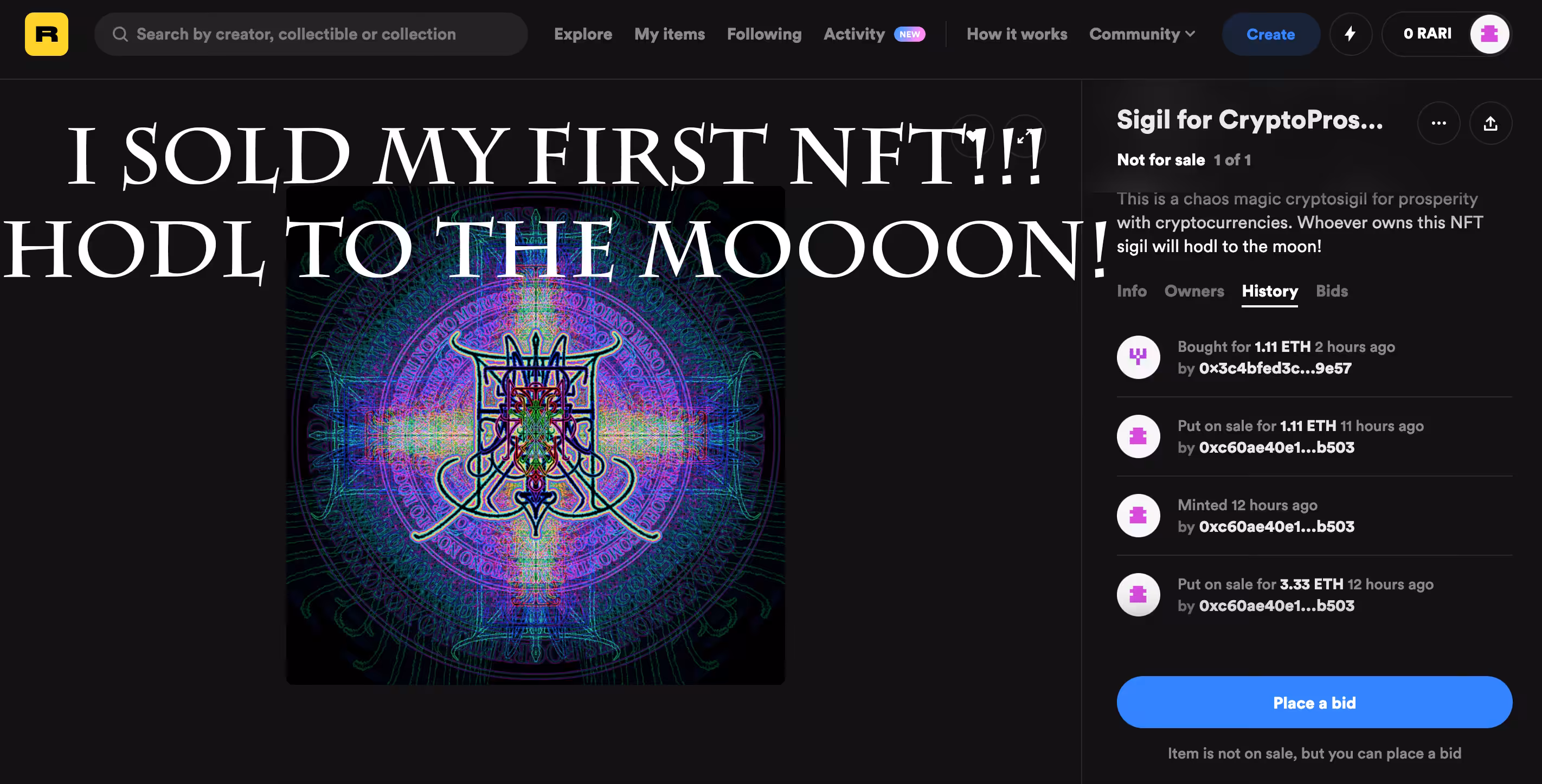Select the search magnifier icon

coord(120,34)
